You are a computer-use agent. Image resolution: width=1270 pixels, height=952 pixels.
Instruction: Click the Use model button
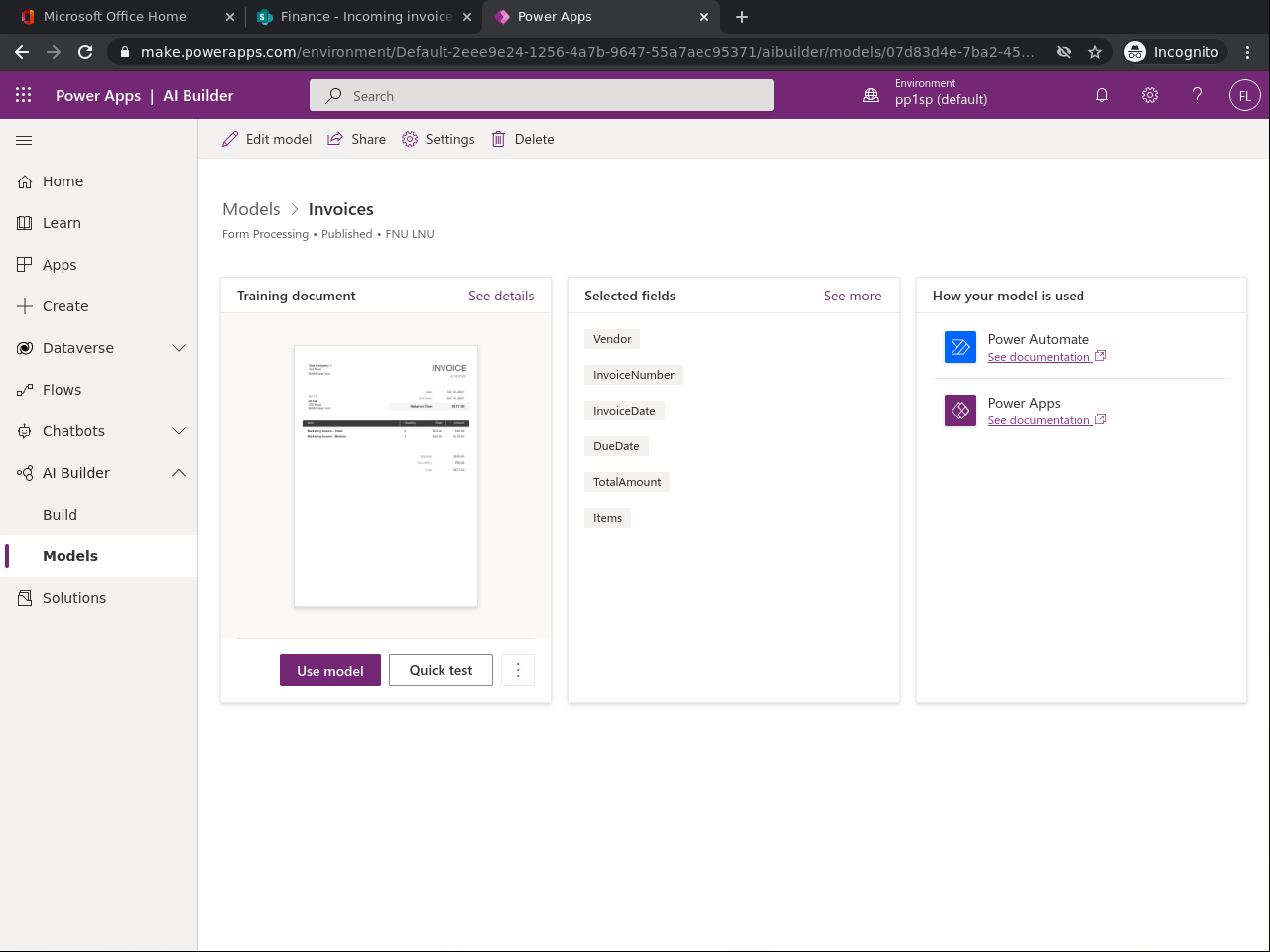coord(330,670)
